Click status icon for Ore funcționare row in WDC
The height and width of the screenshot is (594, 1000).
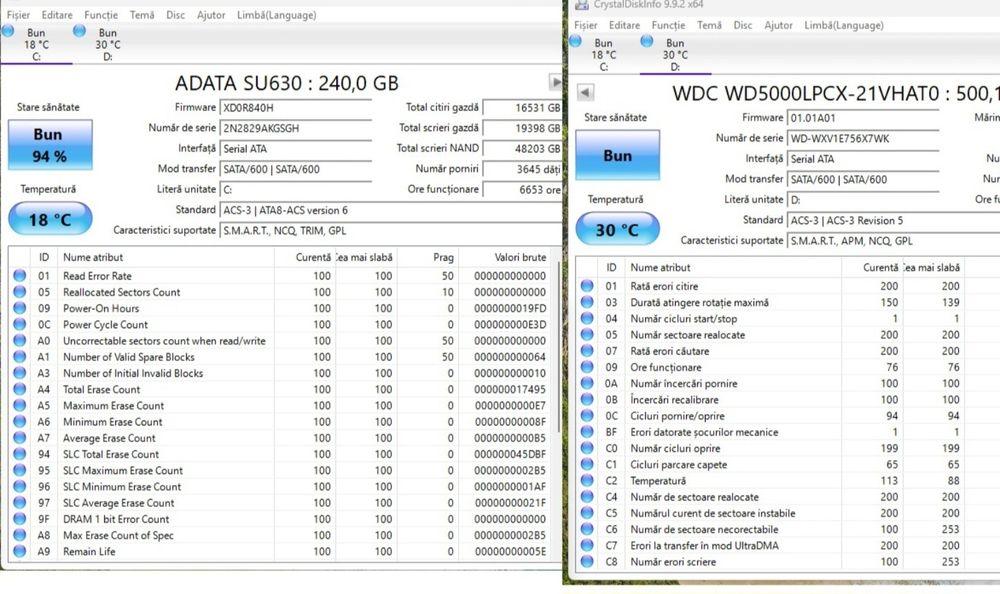pyautogui.click(x=587, y=367)
